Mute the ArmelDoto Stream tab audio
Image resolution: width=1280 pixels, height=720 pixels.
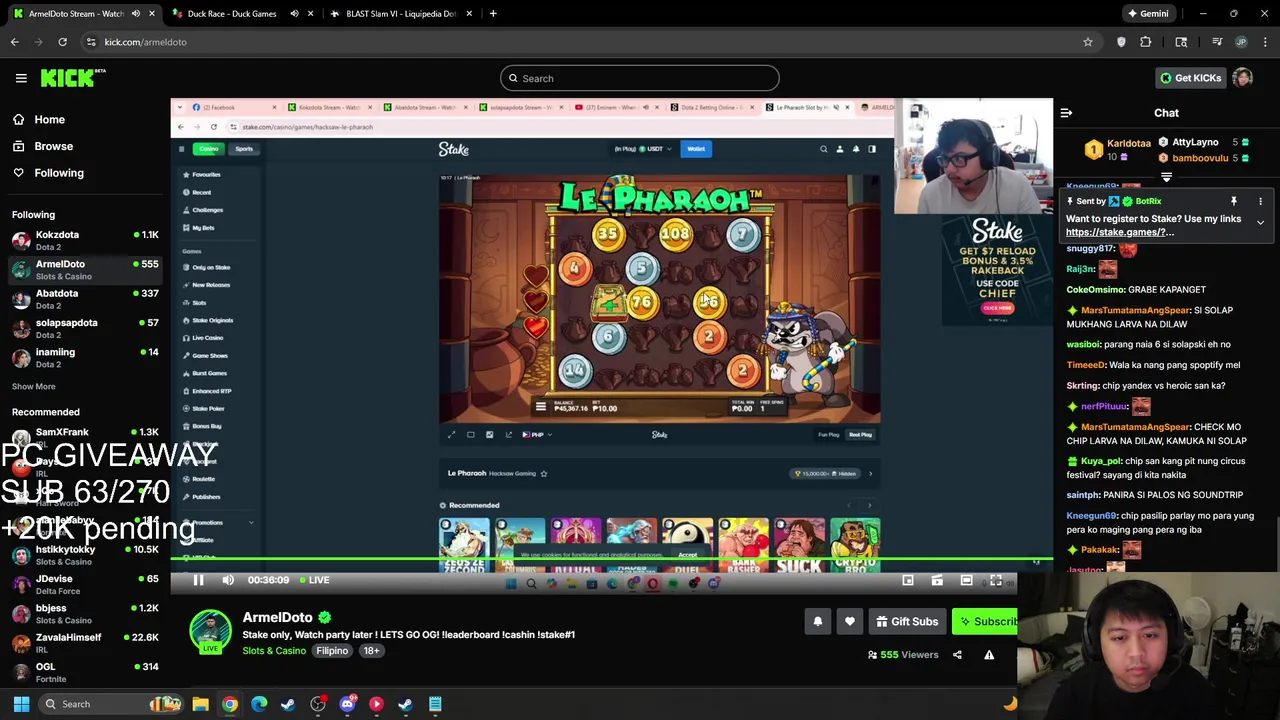[136, 14]
